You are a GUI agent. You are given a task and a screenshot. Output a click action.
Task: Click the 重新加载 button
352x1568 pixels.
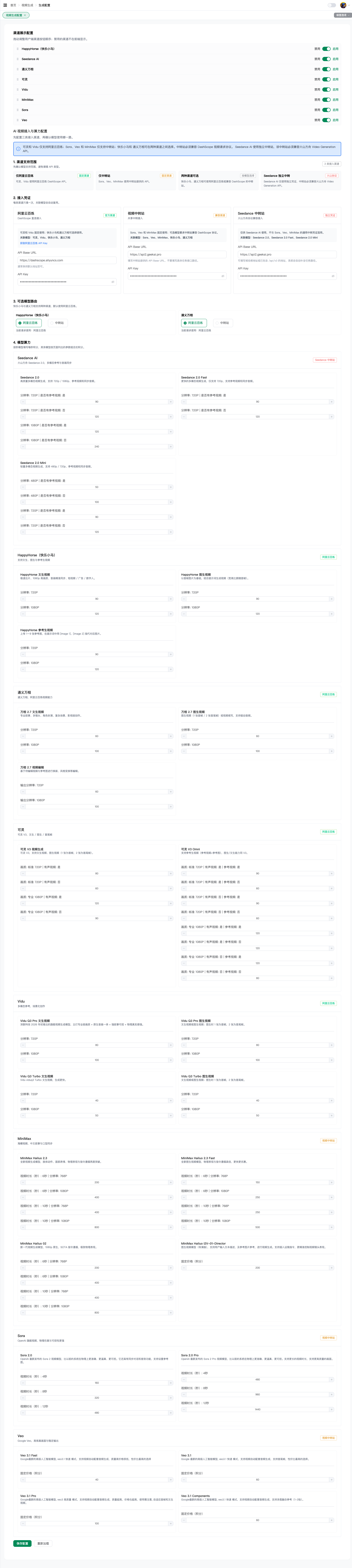coord(43,1544)
